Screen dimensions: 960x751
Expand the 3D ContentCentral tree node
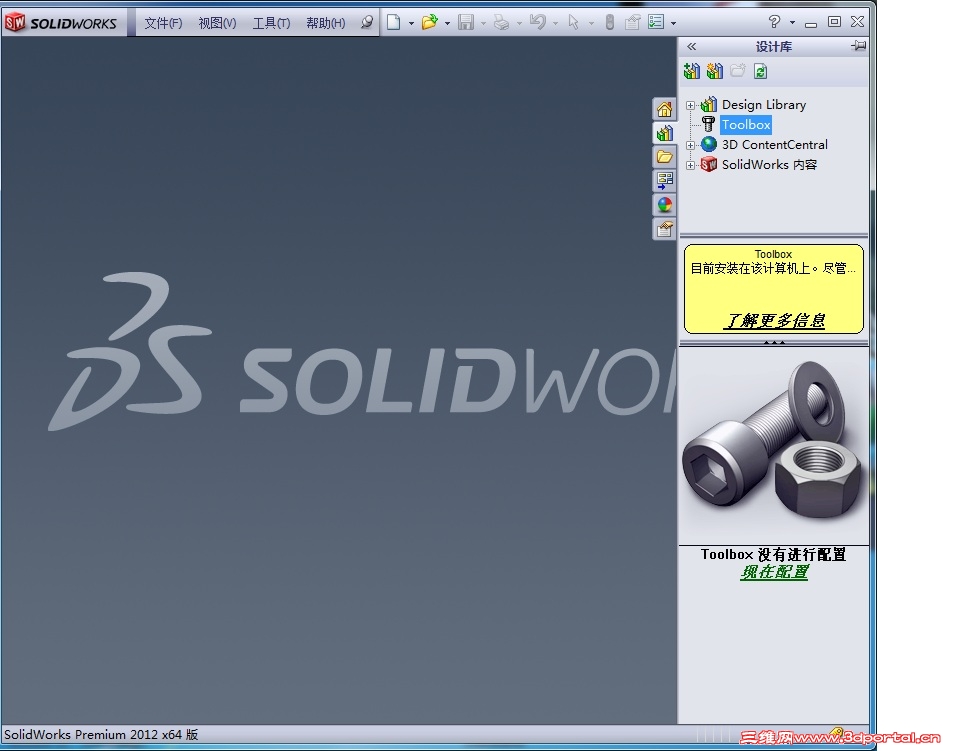pos(691,144)
